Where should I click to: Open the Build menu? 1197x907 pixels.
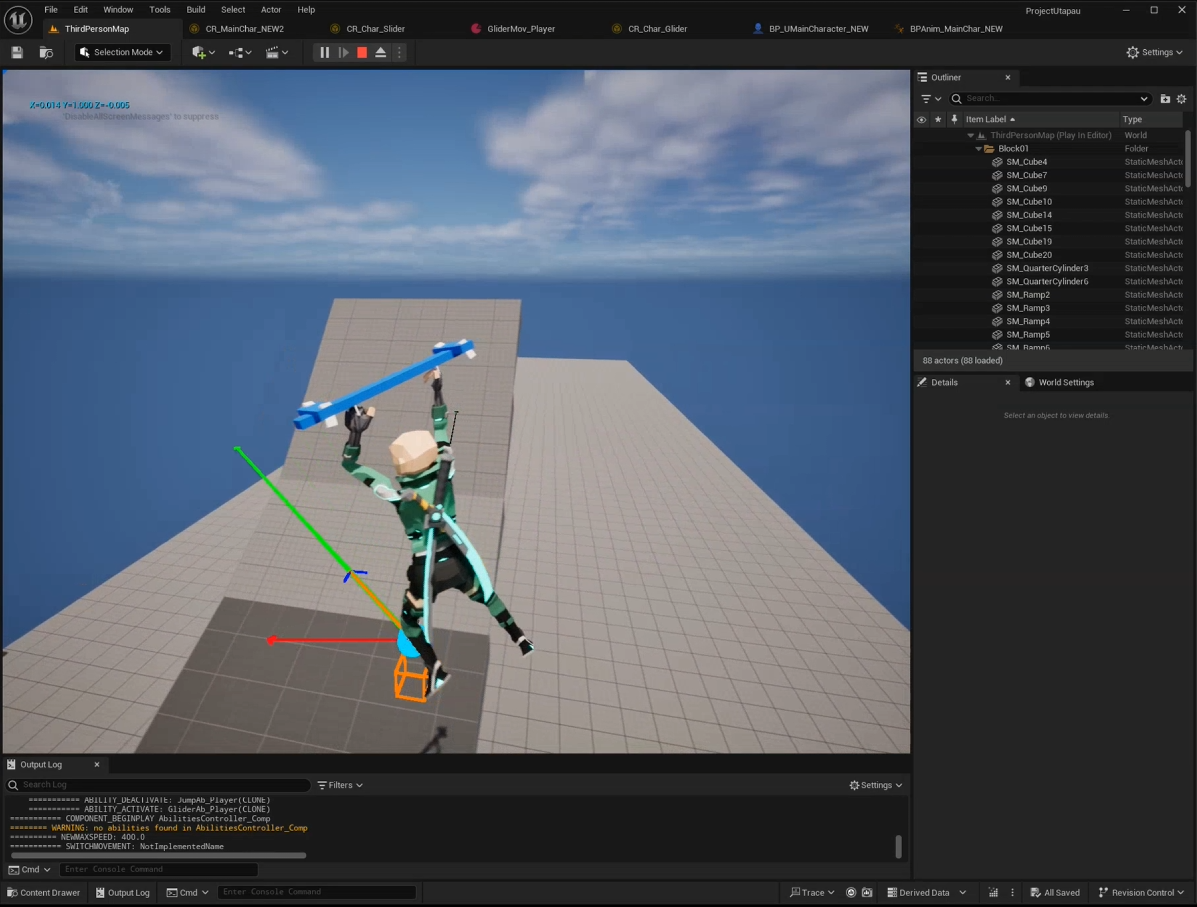pos(196,10)
